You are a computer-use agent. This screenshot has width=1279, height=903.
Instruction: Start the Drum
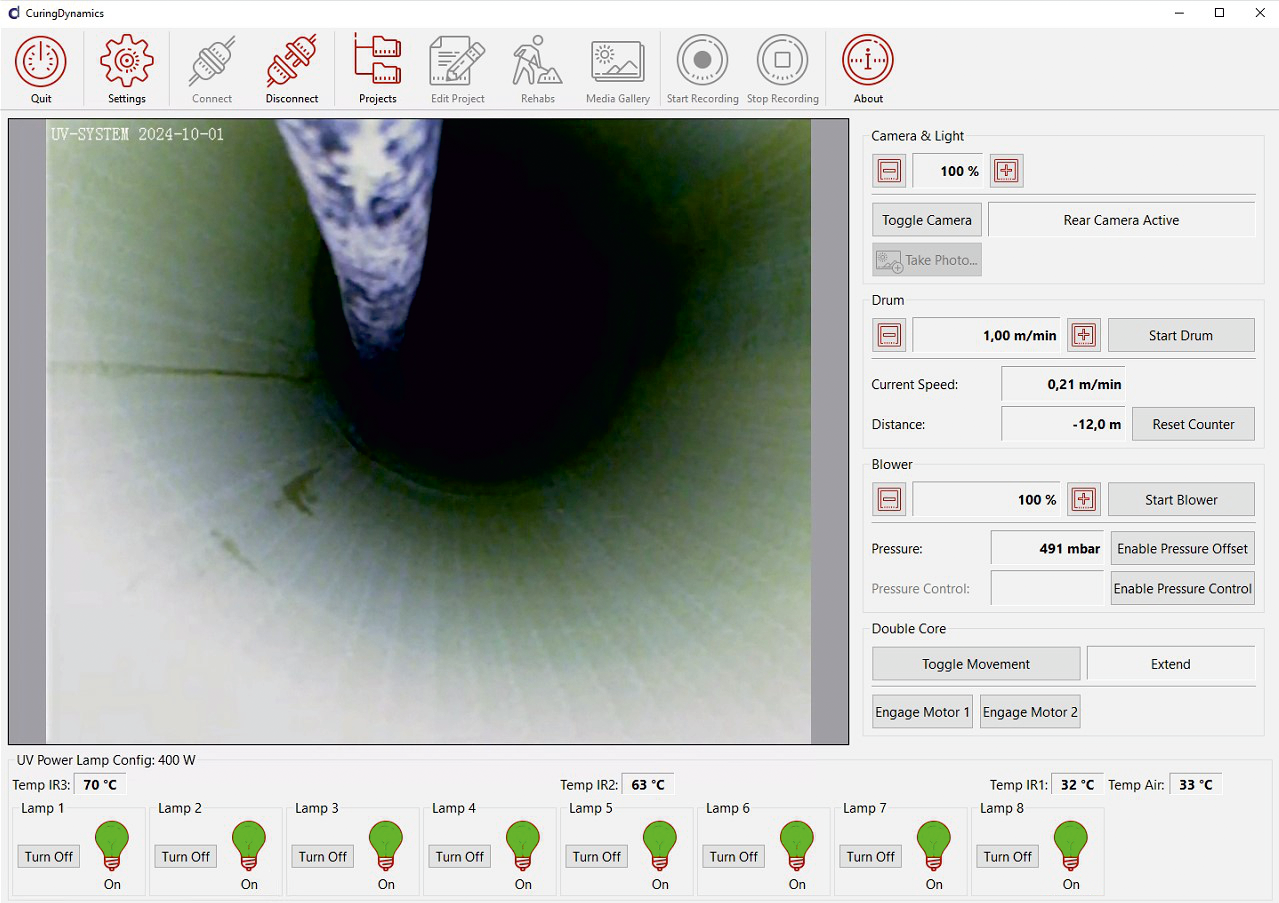(x=1180, y=335)
